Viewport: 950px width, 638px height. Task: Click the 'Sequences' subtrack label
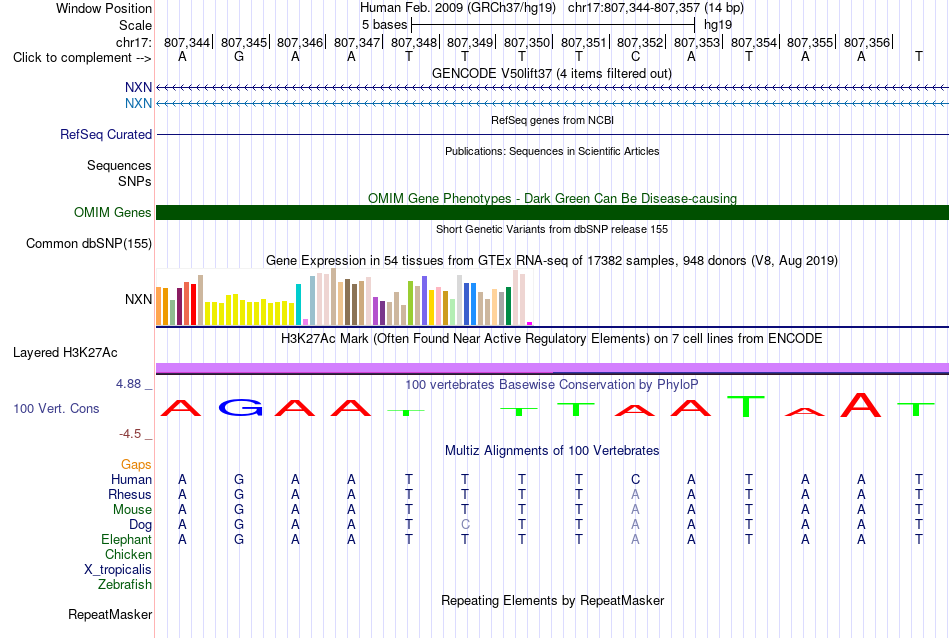click(119, 165)
